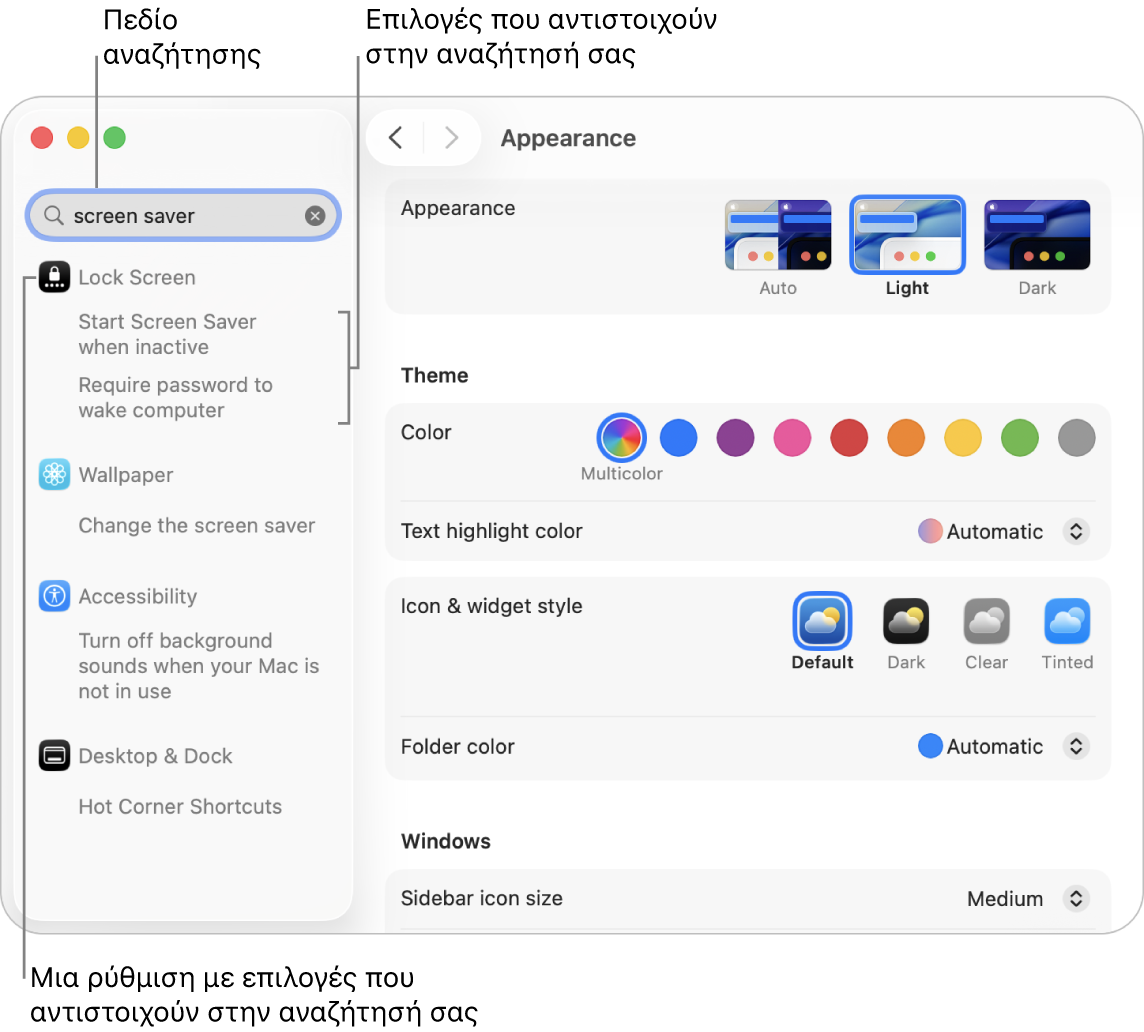This screenshot has width=1144, height=1032.
Task: Choose the Auto appearance thumbnail
Action: (x=778, y=235)
